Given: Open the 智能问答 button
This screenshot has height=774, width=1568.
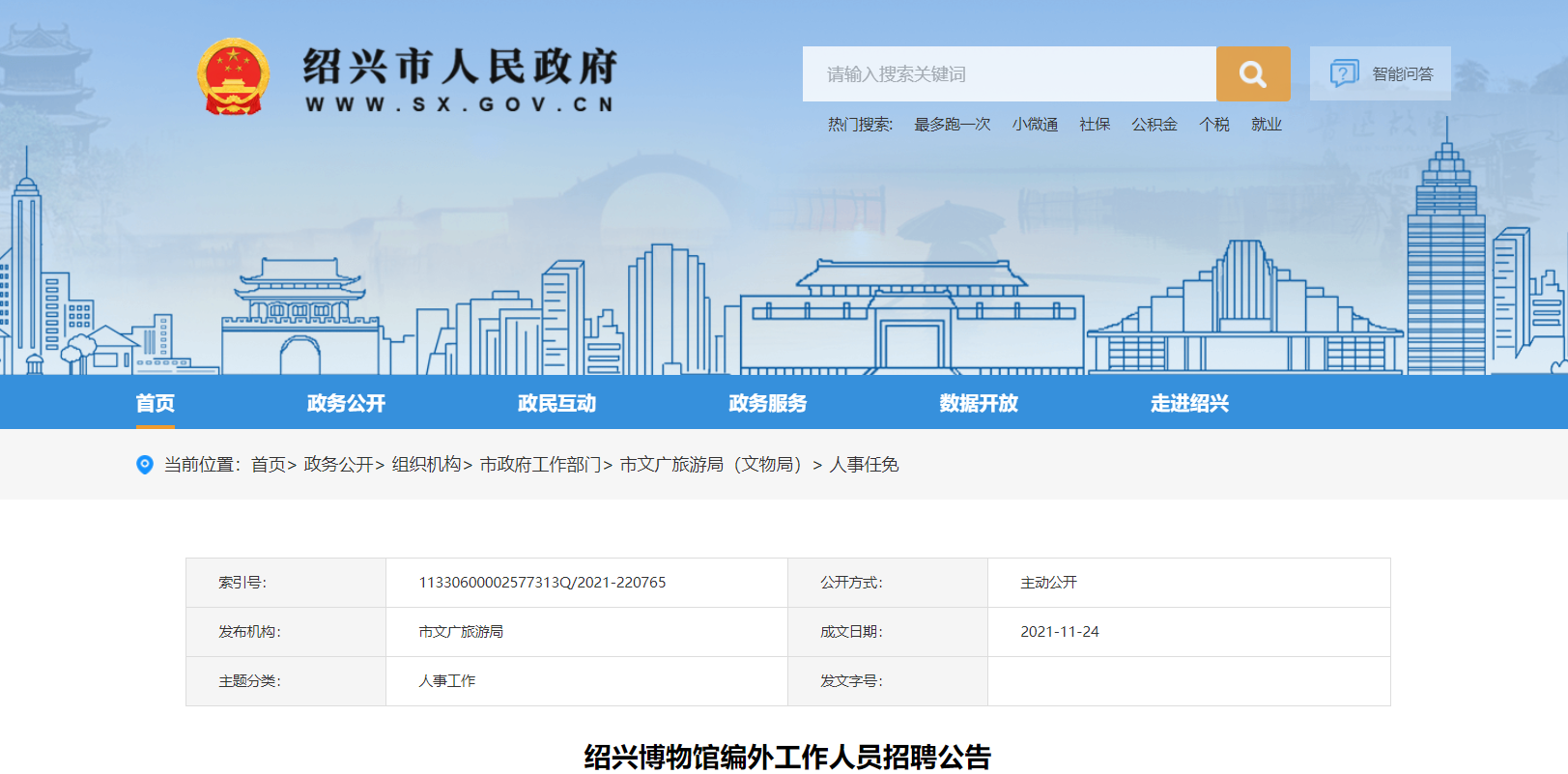Looking at the screenshot, I should (x=1381, y=73).
